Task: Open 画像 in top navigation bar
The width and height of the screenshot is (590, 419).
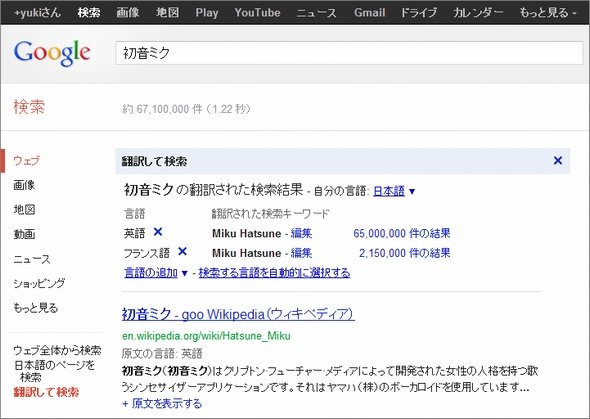Action: pyautogui.click(x=128, y=13)
